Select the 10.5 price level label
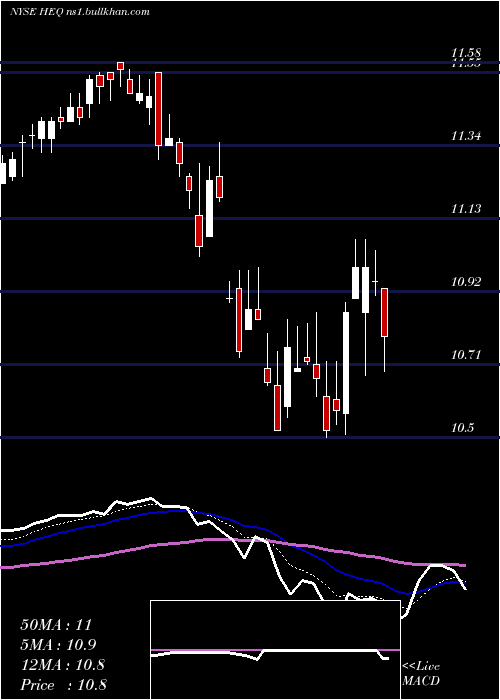The height and width of the screenshot is (700, 500). pyautogui.click(x=462, y=428)
